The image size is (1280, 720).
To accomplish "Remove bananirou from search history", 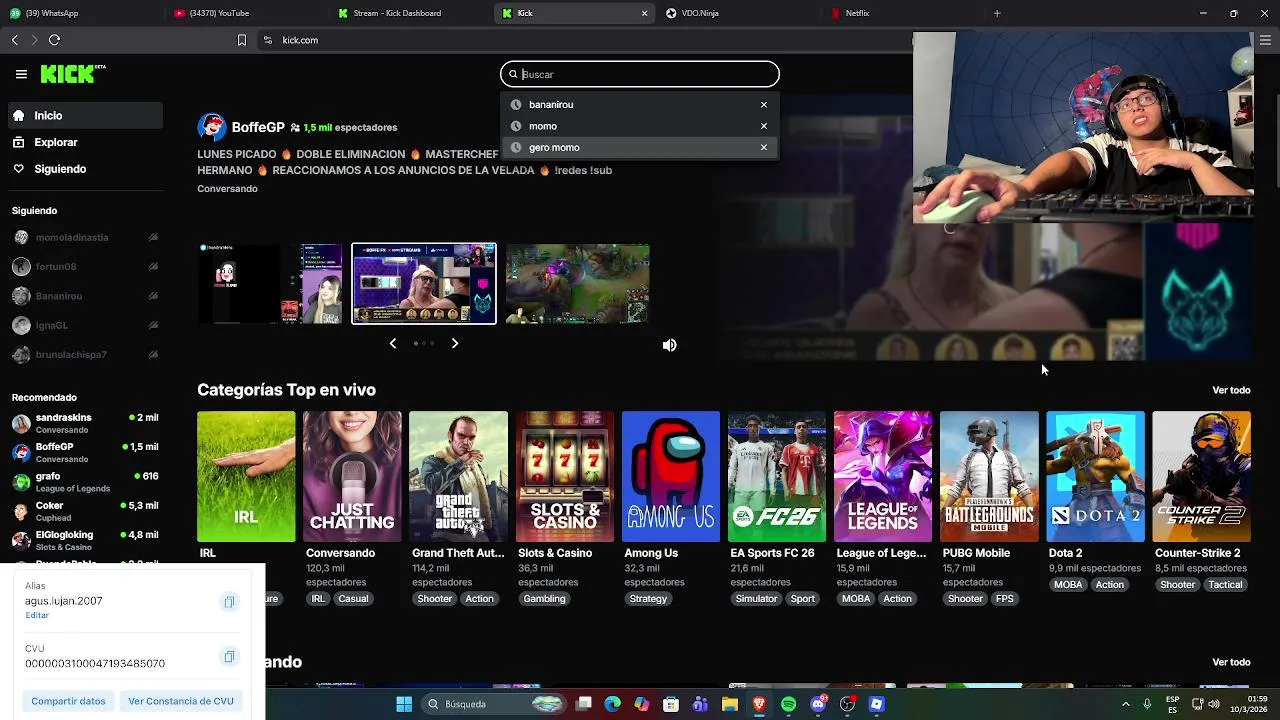I will pos(764,104).
